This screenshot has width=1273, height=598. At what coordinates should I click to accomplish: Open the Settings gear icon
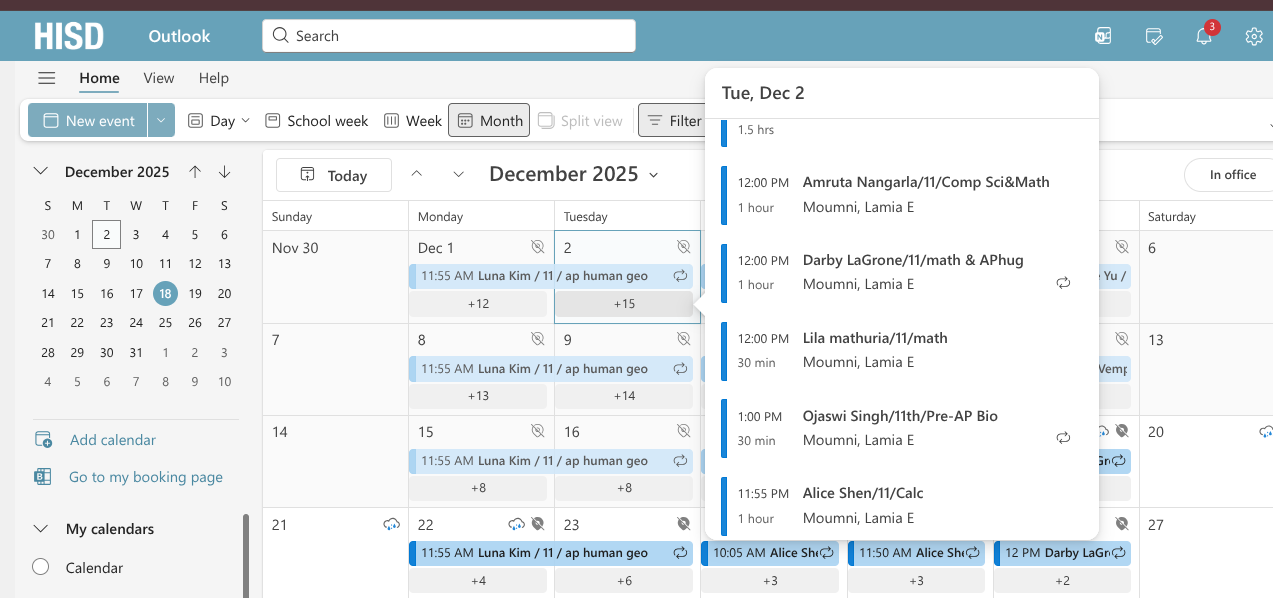point(1254,36)
